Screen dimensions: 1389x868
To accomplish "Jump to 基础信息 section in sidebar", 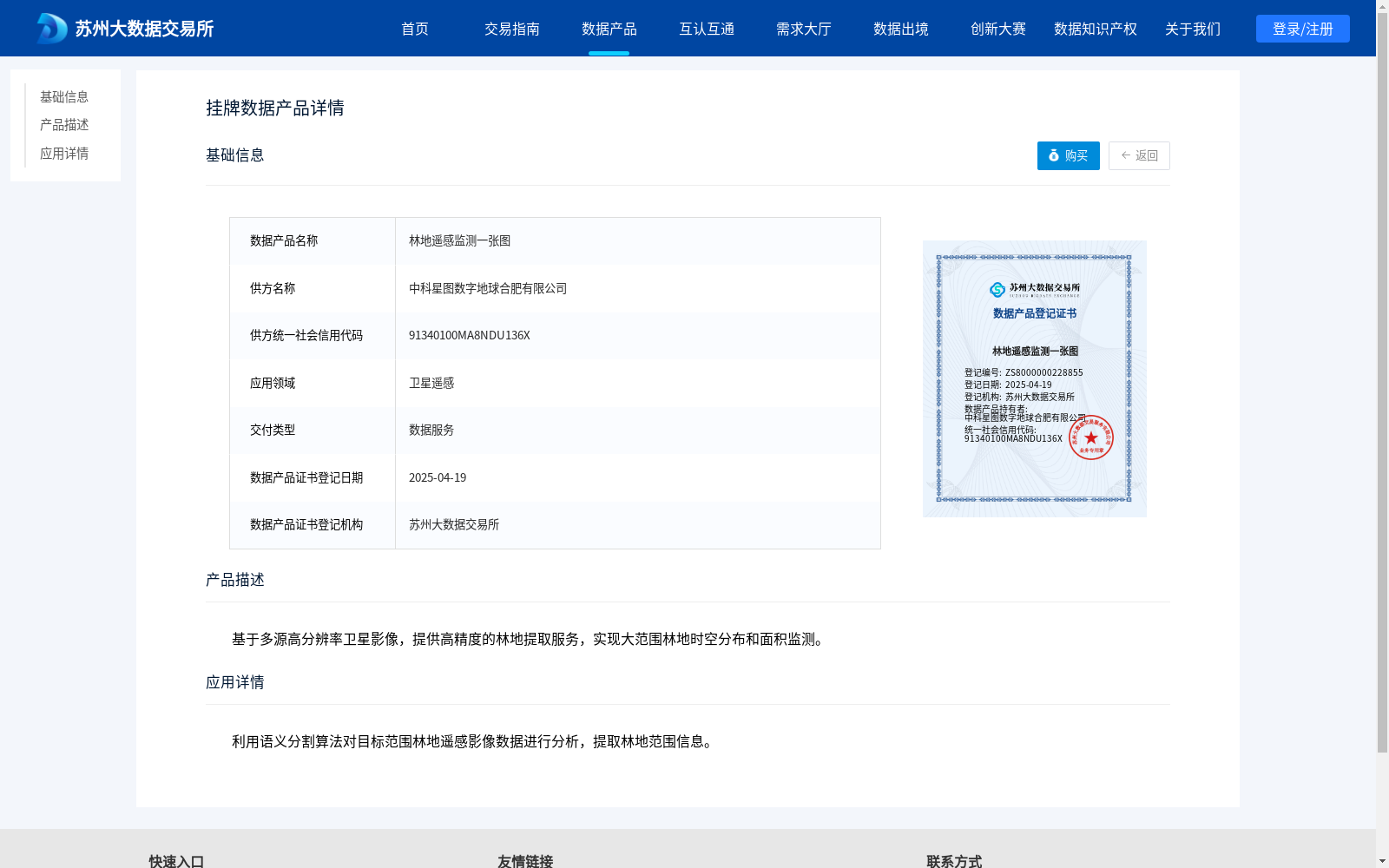I will [x=64, y=96].
